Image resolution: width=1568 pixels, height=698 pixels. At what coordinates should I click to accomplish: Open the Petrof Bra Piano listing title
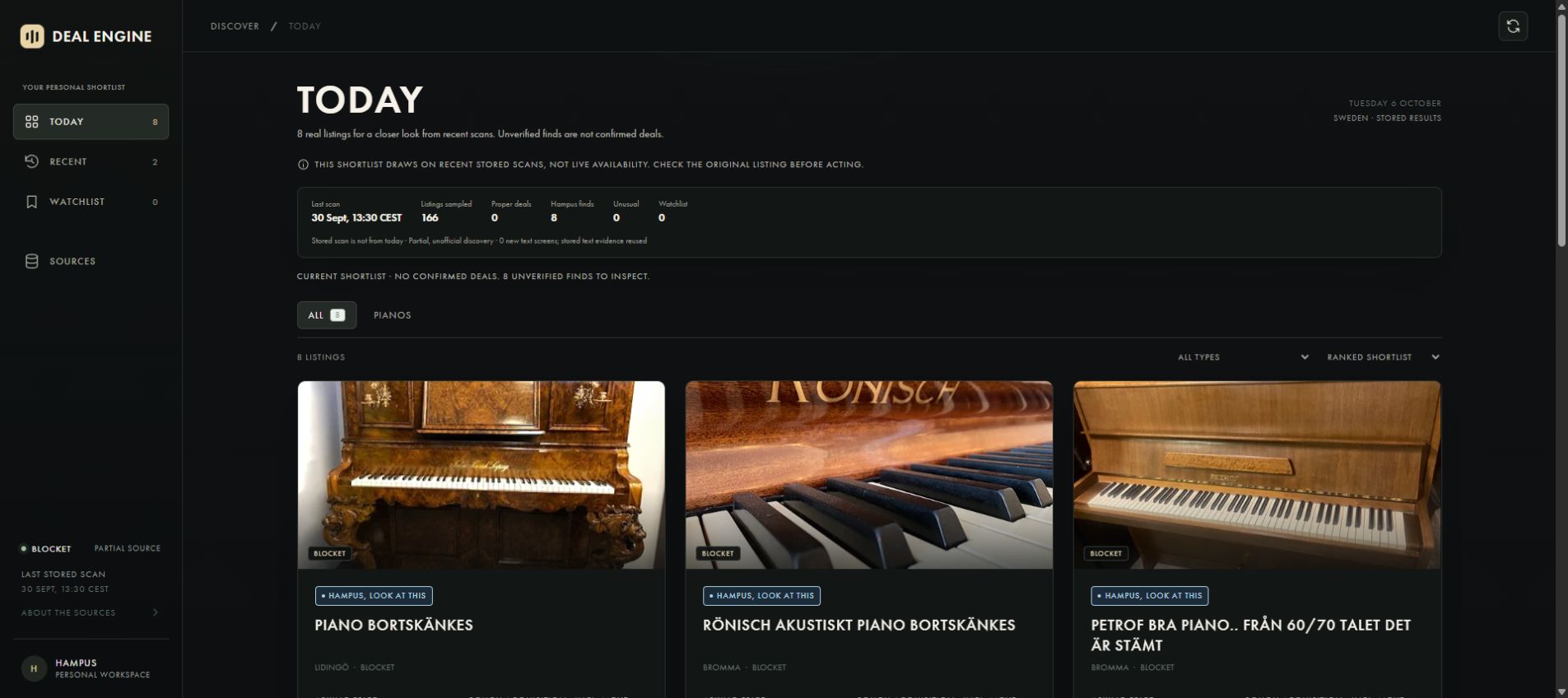click(x=1251, y=635)
